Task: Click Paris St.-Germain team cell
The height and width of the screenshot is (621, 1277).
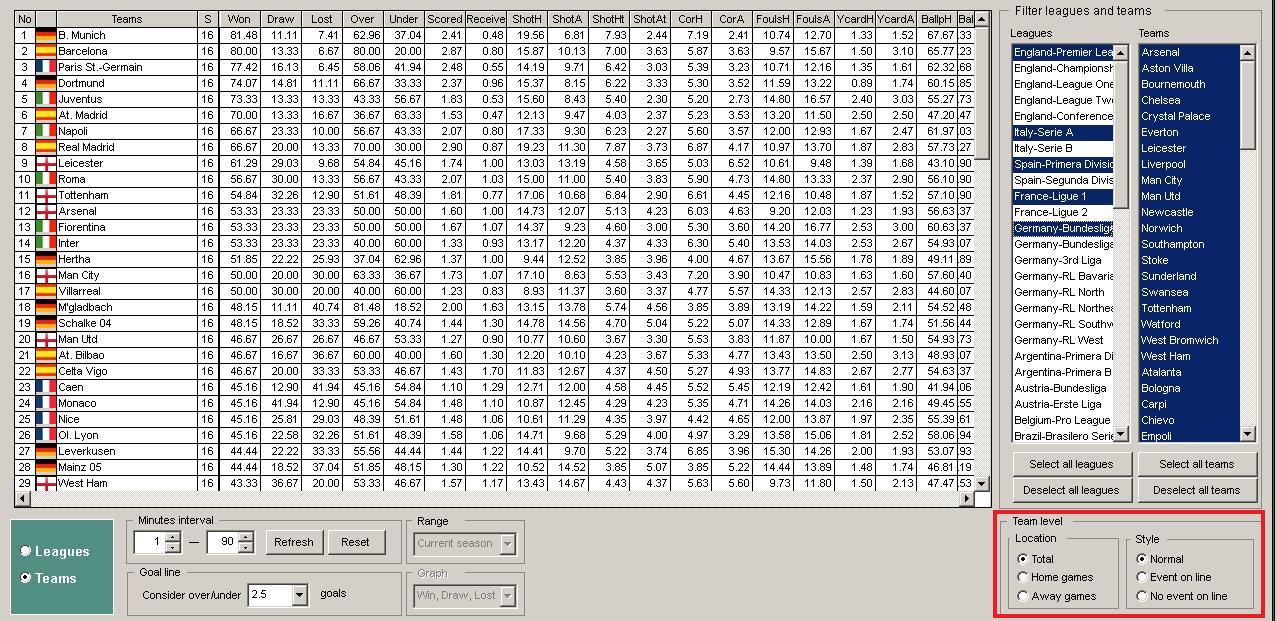Action: 126,67
